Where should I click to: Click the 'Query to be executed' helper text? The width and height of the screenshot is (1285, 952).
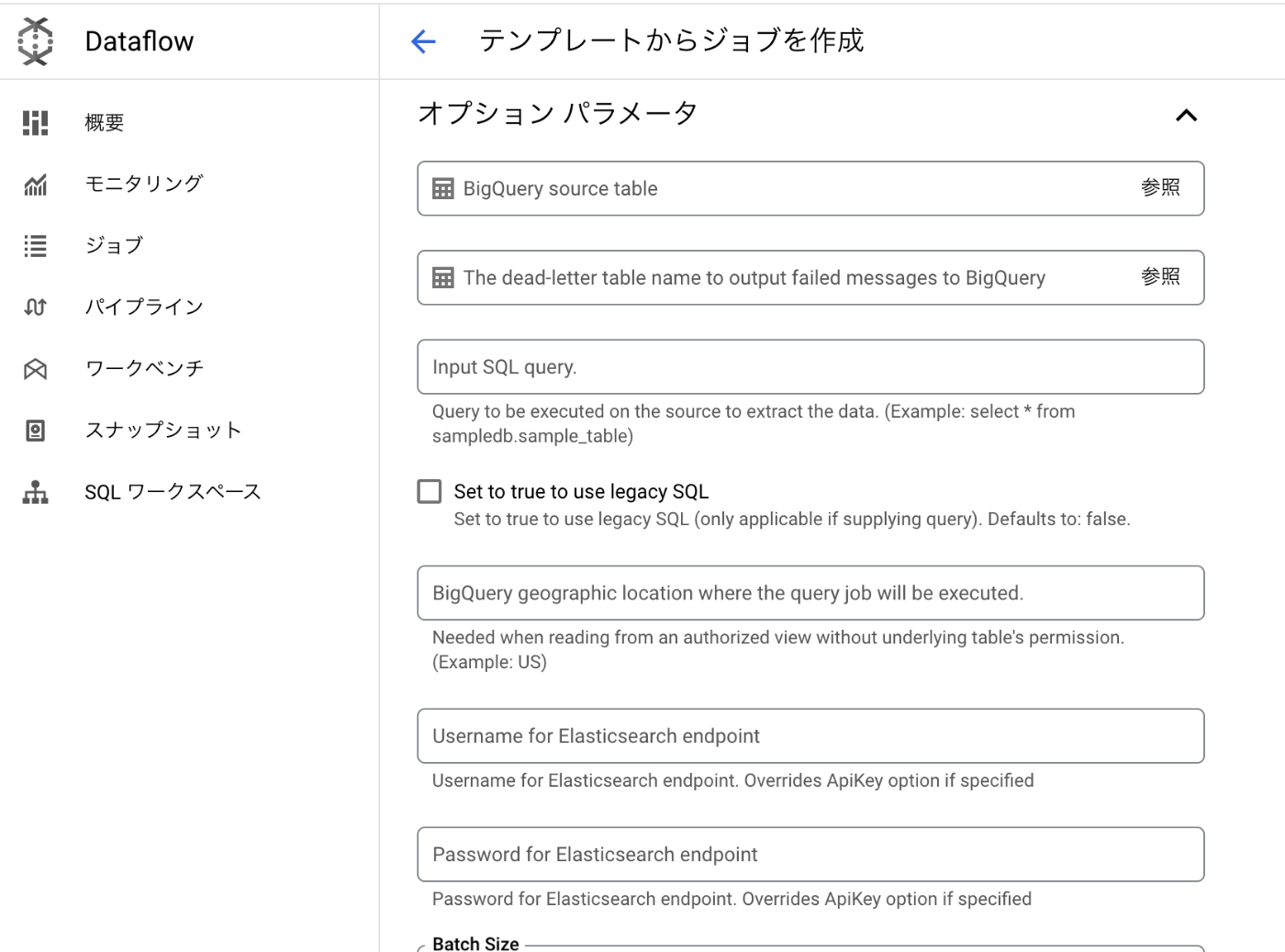(754, 424)
